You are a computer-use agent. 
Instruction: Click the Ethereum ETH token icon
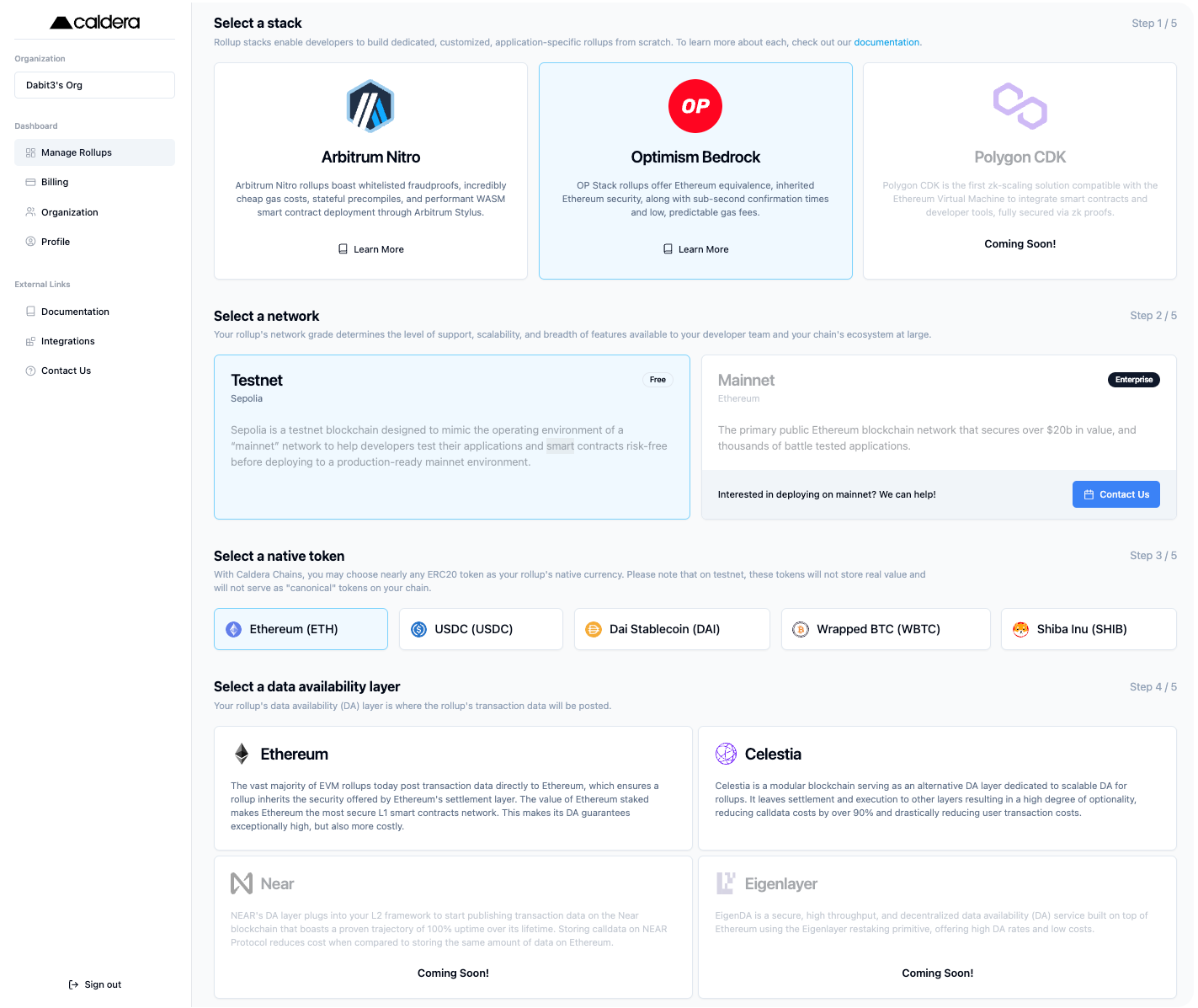tap(234, 629)
